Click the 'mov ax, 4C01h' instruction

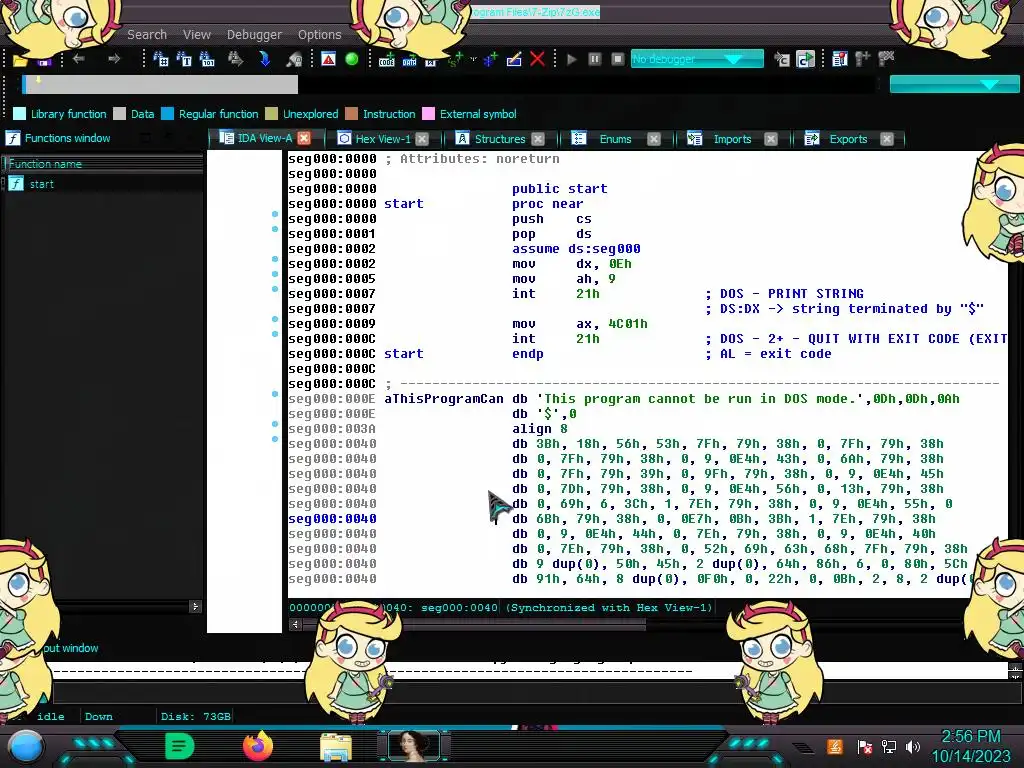(579, 324)
